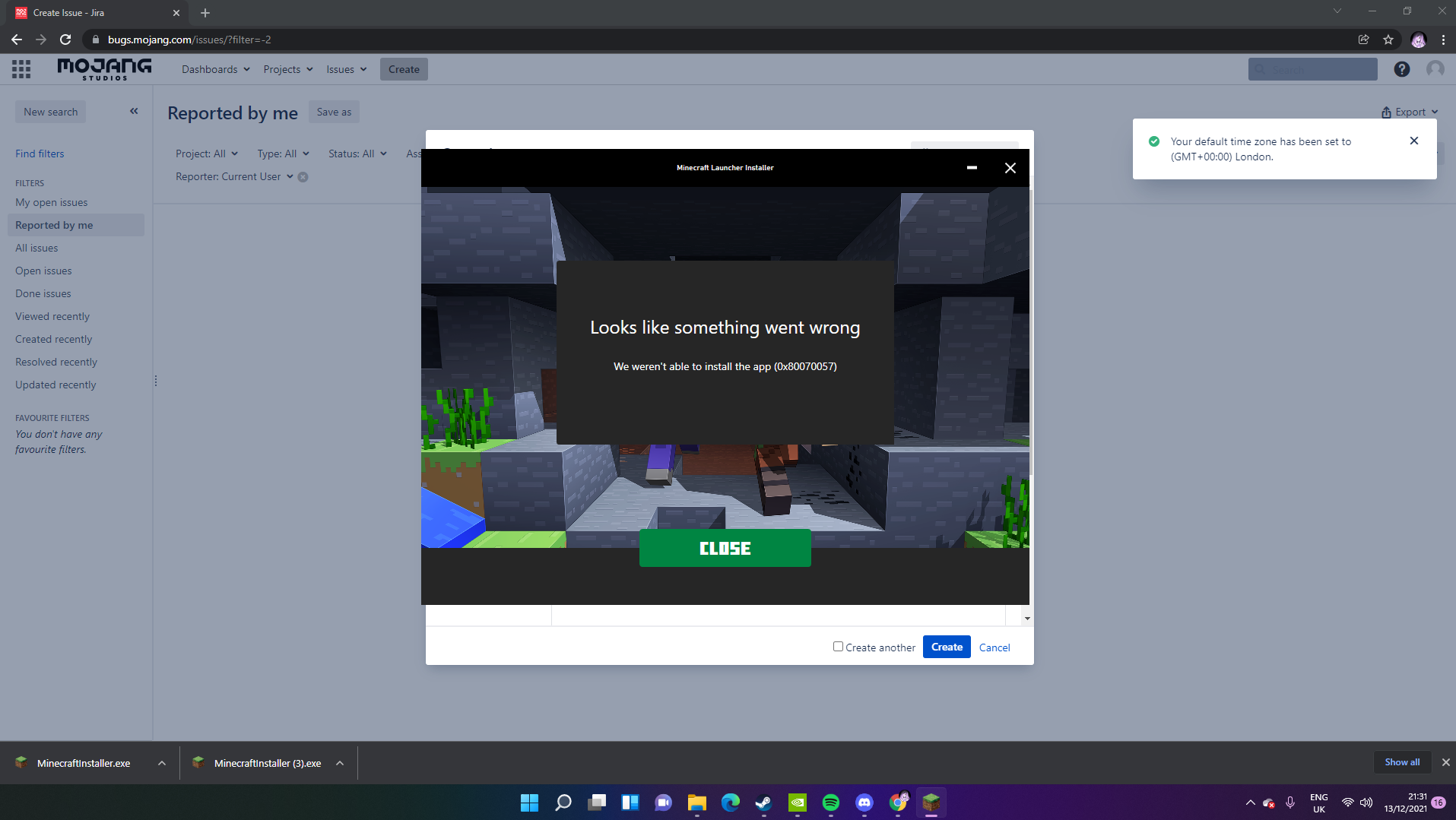
Task: Close the Minecraft Launcher Installer with X
Action: [x=1010, y=168]
